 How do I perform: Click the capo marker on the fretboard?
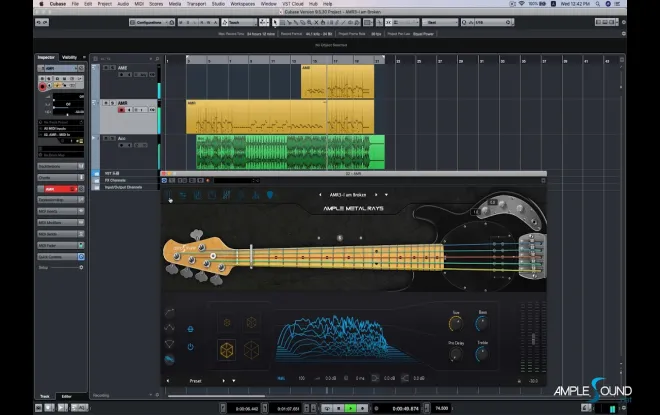click(x=251, y=256)
